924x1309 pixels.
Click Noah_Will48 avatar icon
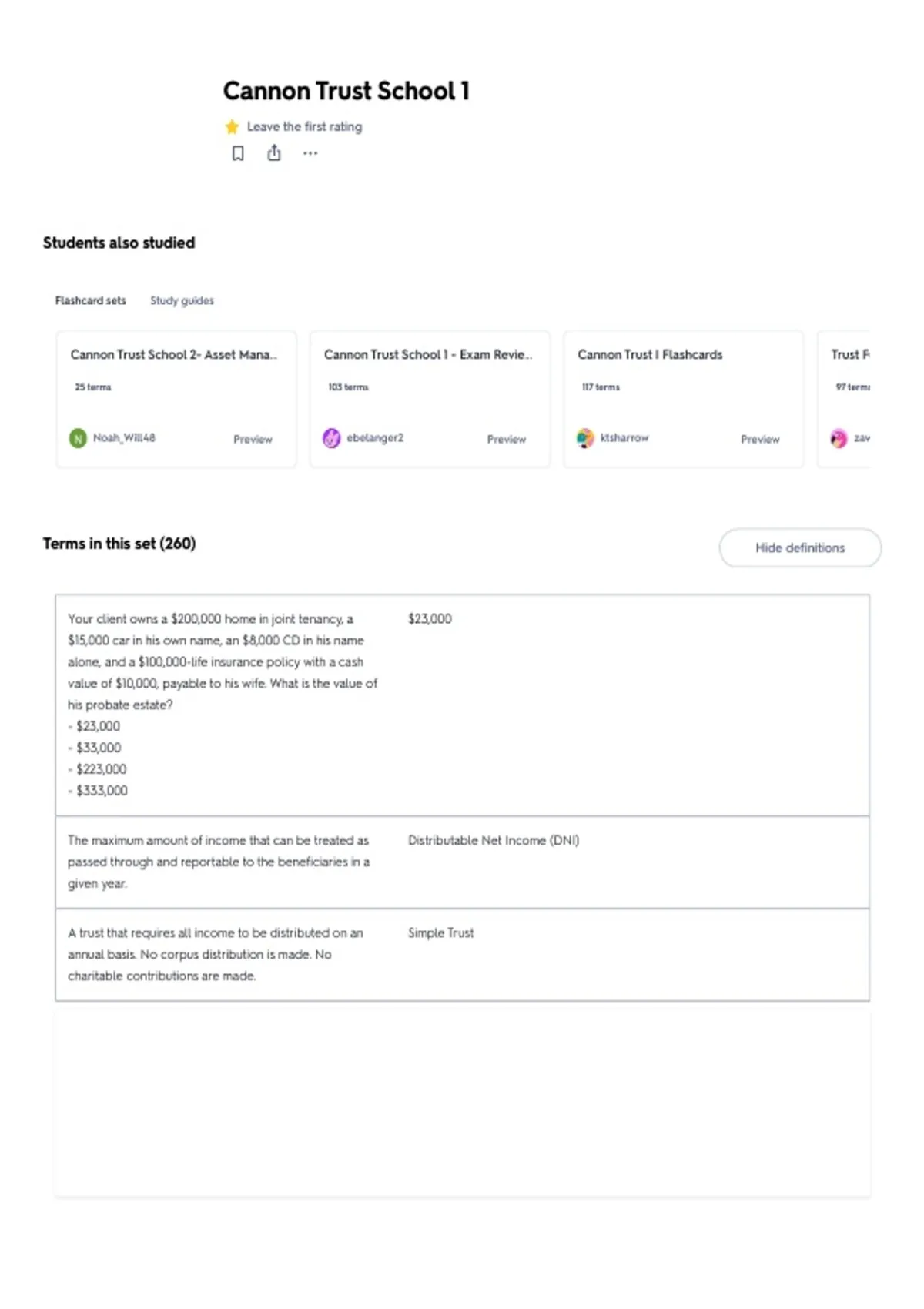[x=78, y=438]
